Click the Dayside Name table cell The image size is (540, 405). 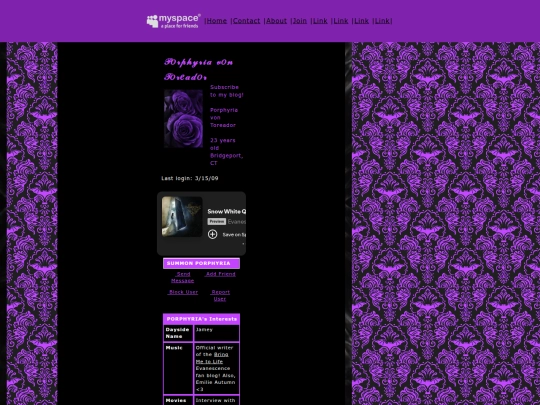click(178, 333)
